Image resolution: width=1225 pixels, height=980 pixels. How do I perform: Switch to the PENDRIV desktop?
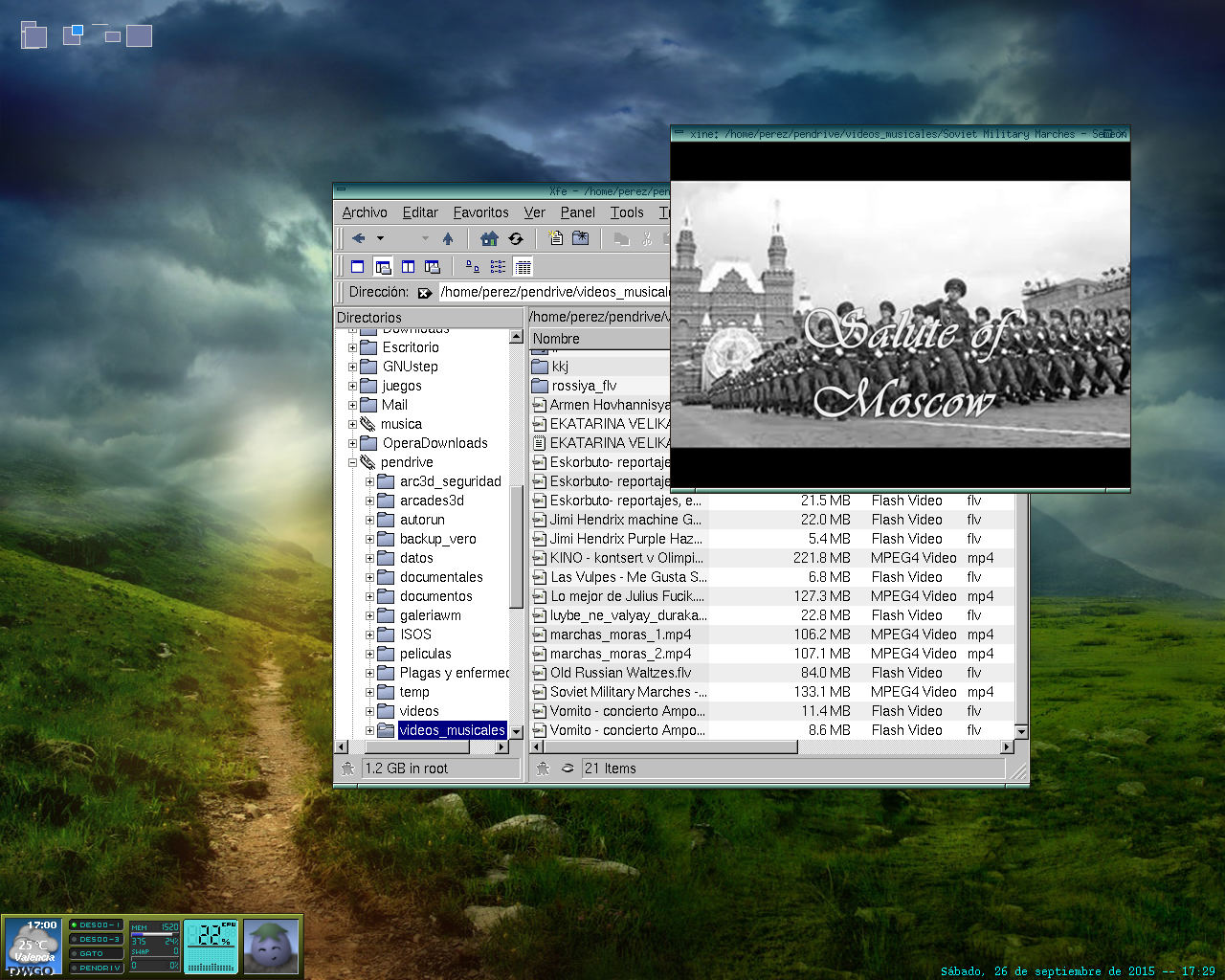[x=97, y=968]
